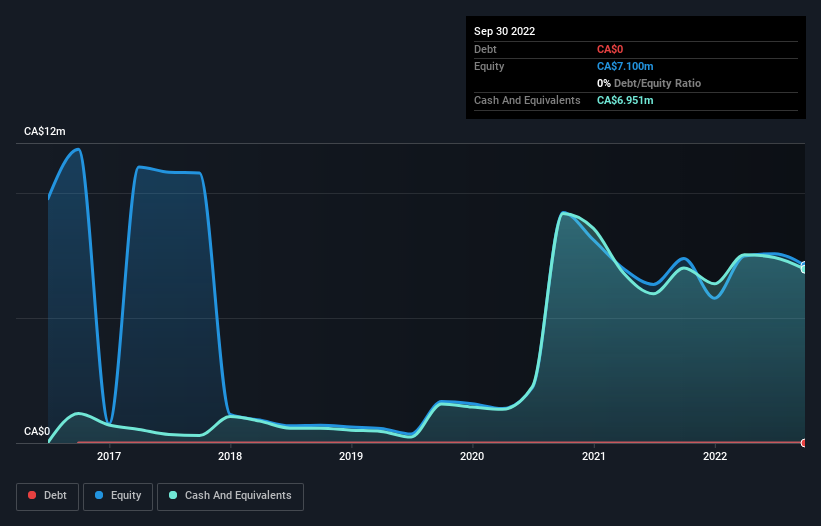Click the 2019 x-axis label
821x526 pixels.
[x=351, y=456]
